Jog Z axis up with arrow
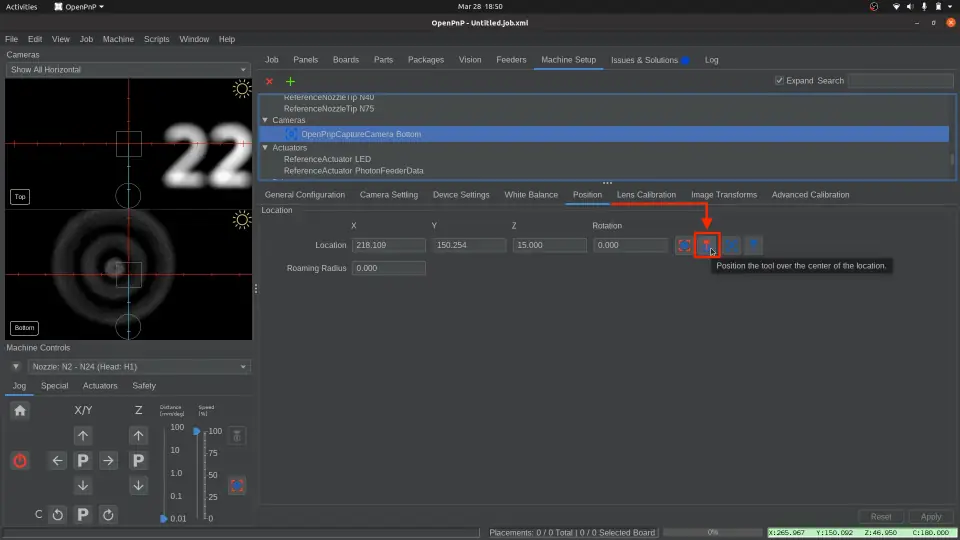 (139, 435)
